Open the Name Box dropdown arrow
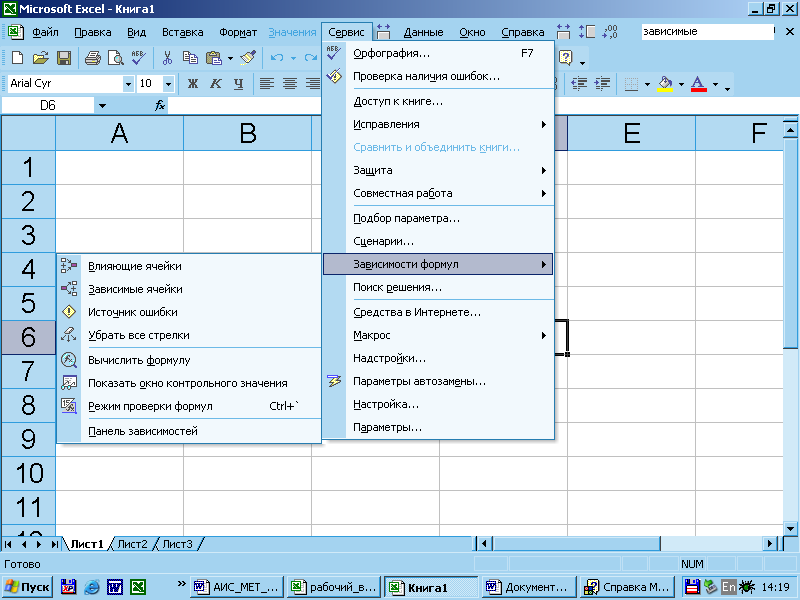The image size is (800, 600). point(102,106)
